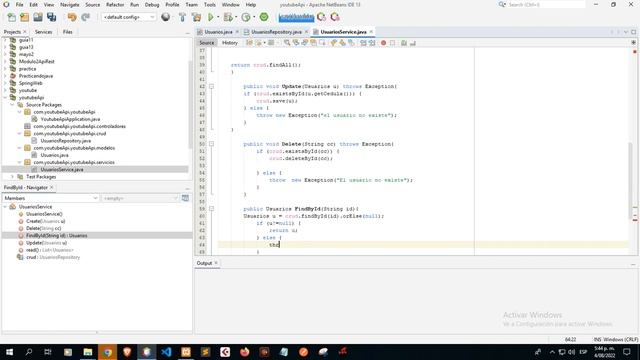Click the green round icon after Profile
Viewport: 640px width, 360px height.
(264, 17)
